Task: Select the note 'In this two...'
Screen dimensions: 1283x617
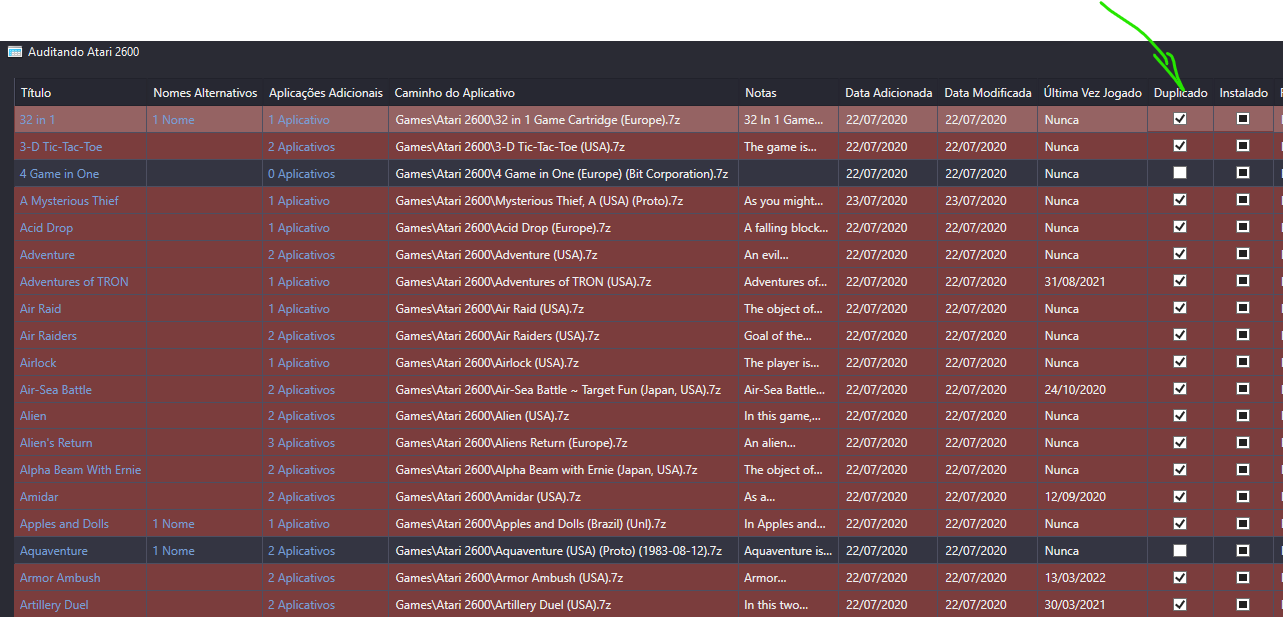Action: [x=780, y=605]
